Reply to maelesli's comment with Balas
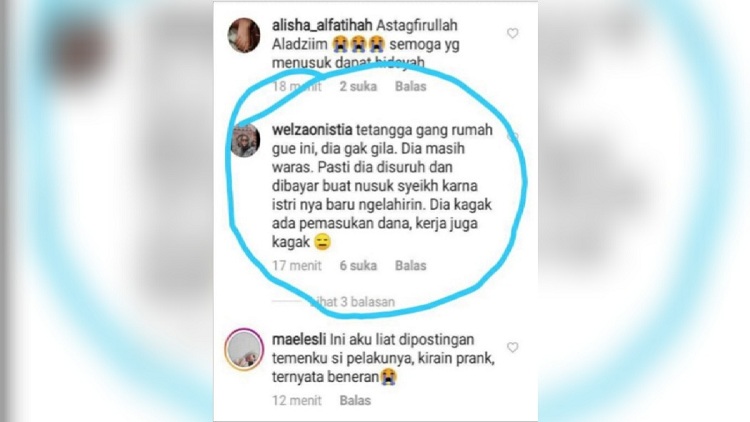750x422 pixels. (355, 400)
